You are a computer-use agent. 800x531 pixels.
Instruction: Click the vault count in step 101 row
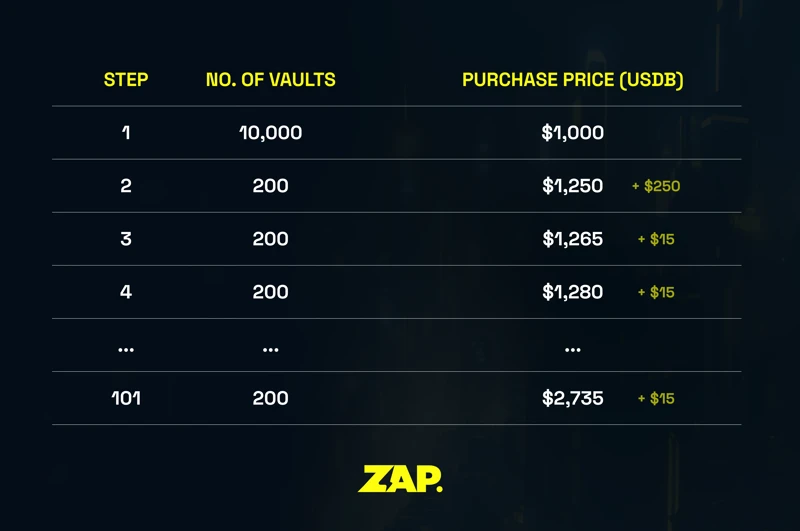point(270,398)
